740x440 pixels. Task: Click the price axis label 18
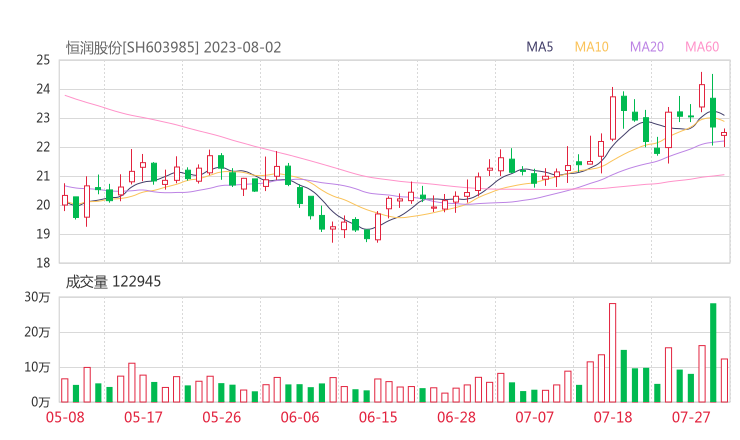pyautogui.click(x=43, y=263)
